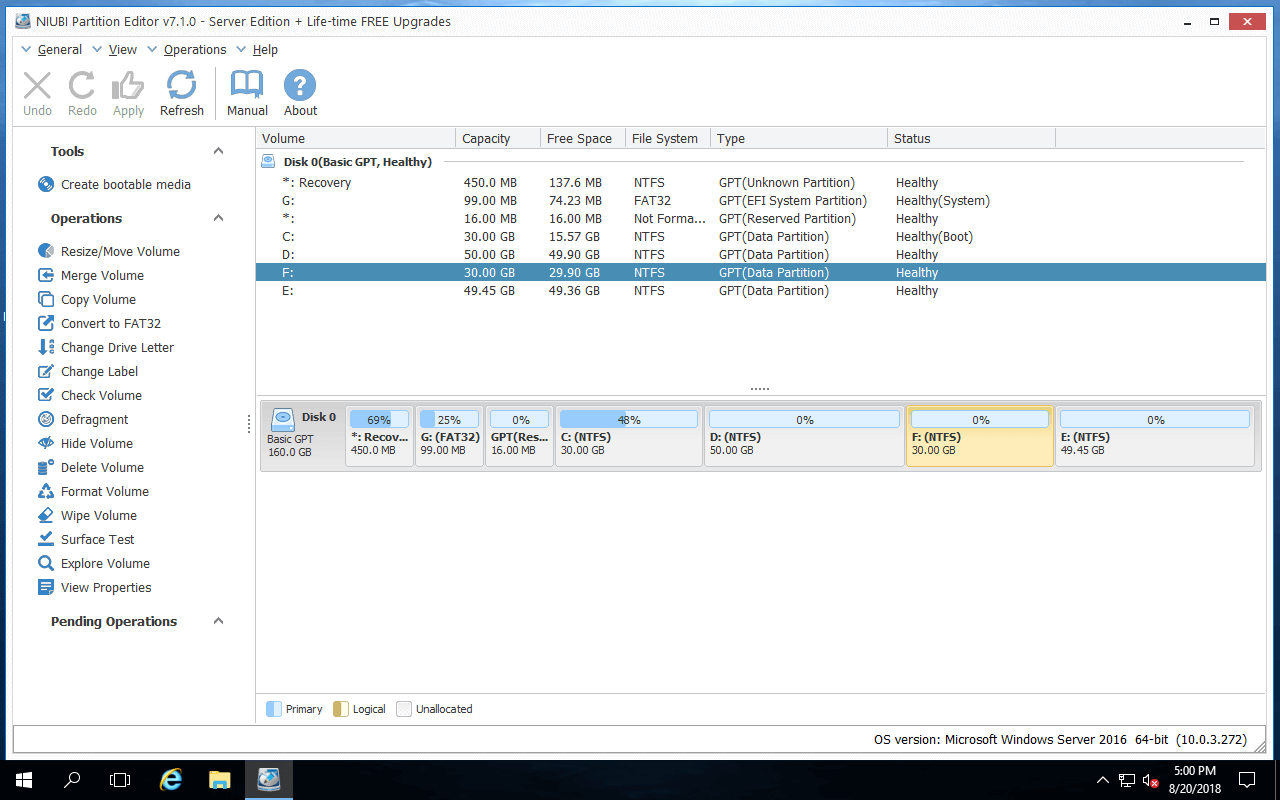1280x800 pixels.
Task: Sort by the Volume column header
Action: pyautogui.click(x=356, y=138)
